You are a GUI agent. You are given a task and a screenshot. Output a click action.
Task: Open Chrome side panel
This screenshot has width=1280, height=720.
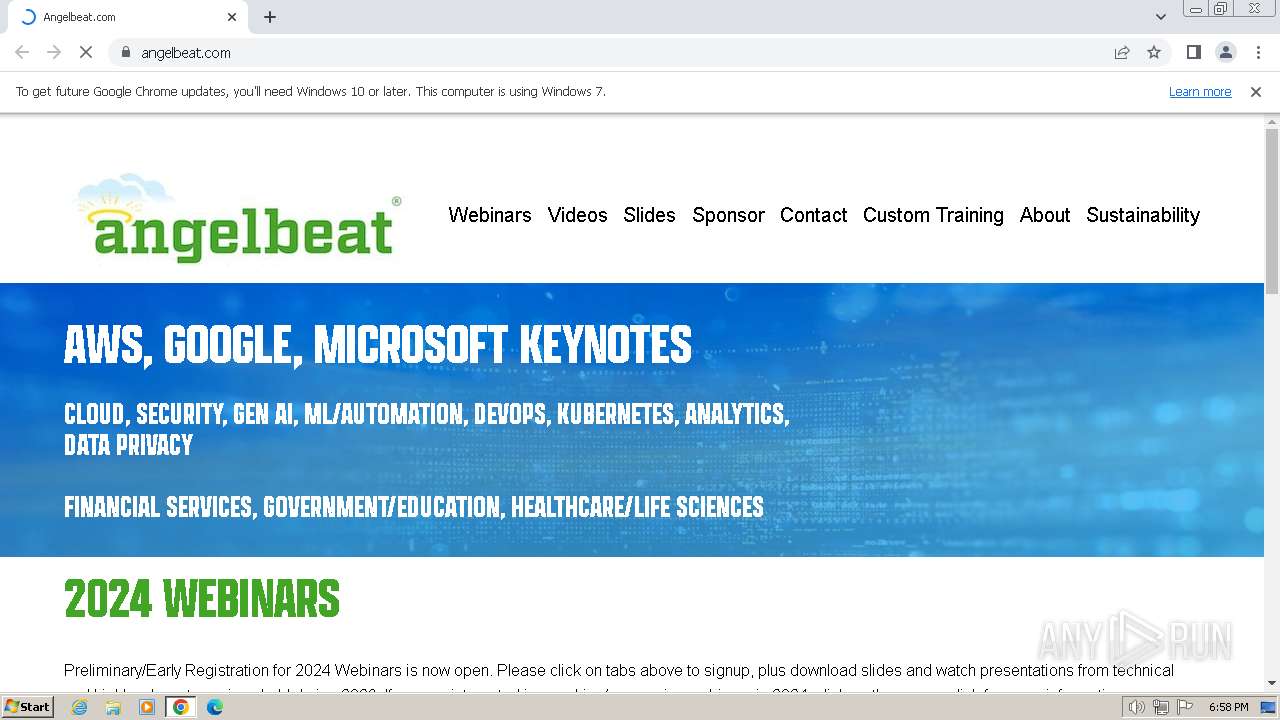1193,52
